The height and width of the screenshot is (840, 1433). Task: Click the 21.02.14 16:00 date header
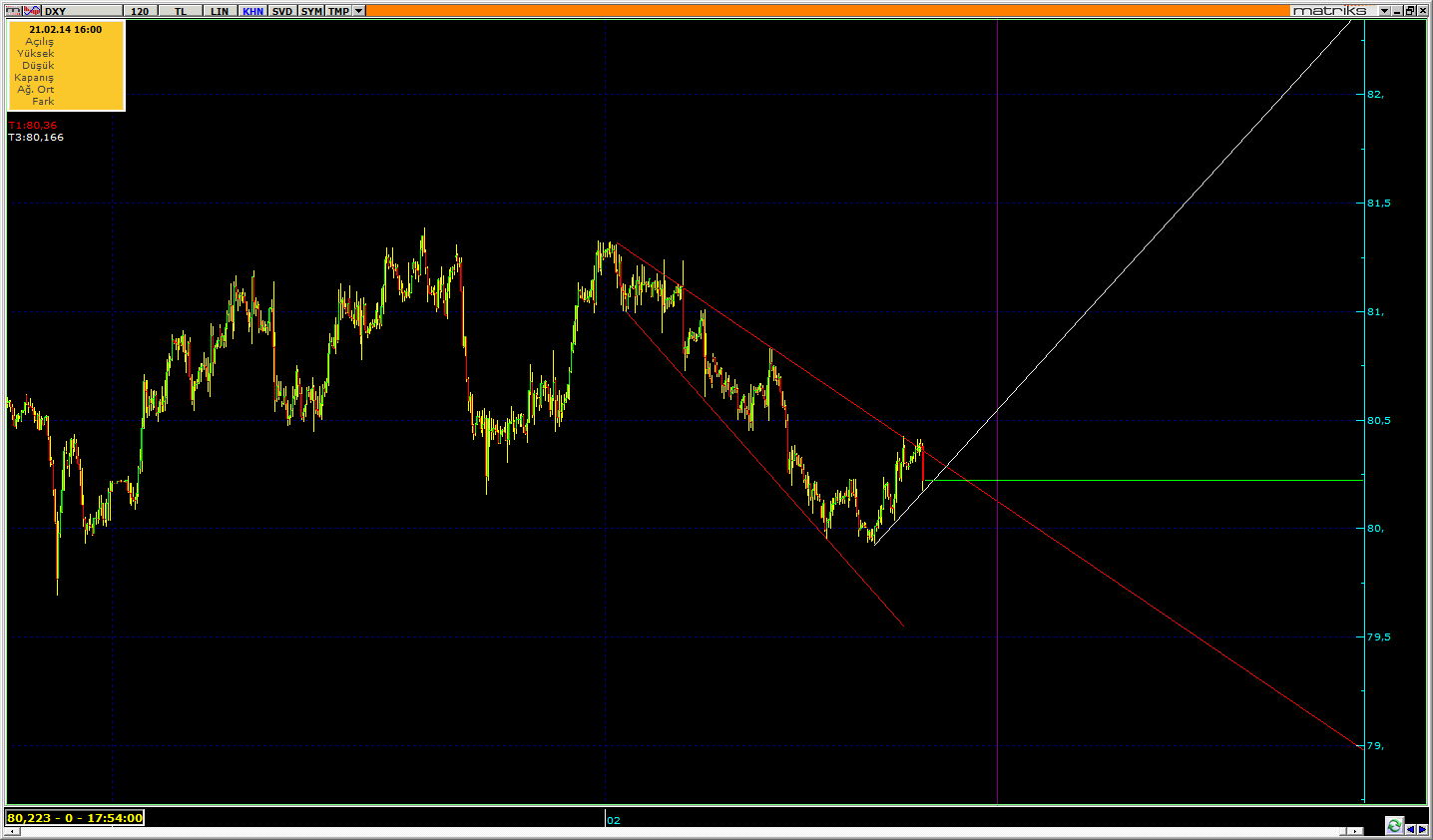(65, 30)
